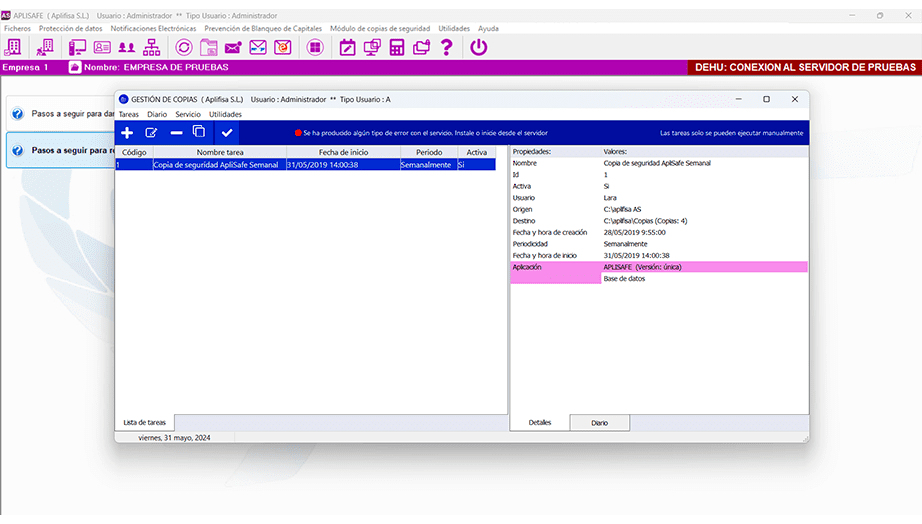
Task: Click help icon of bold 'Pasos a seguir' item
Action: click(x=18, y=151)
